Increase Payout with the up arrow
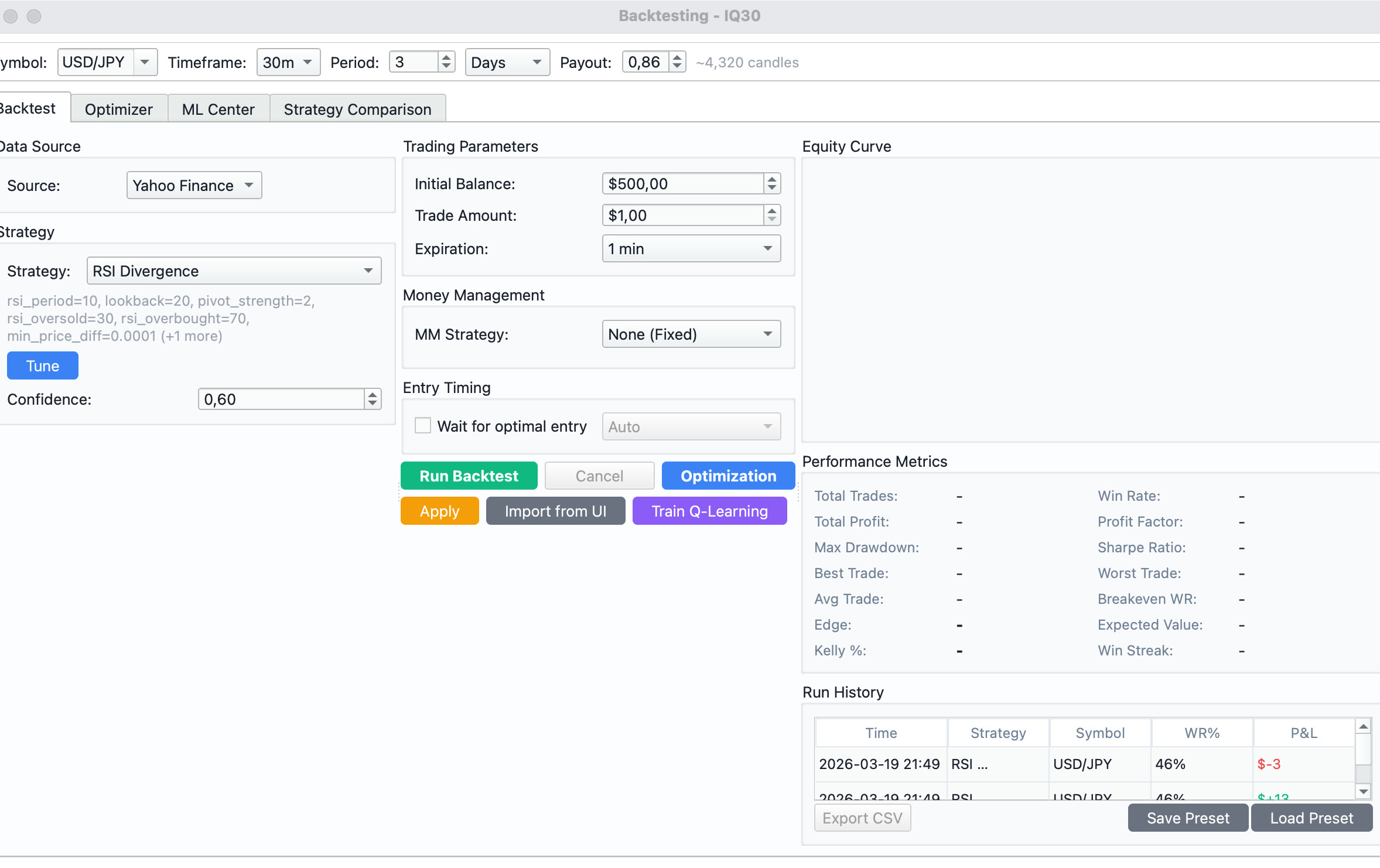The height and width of the screenshot is (868, 1380). click(x=677, y=57)
